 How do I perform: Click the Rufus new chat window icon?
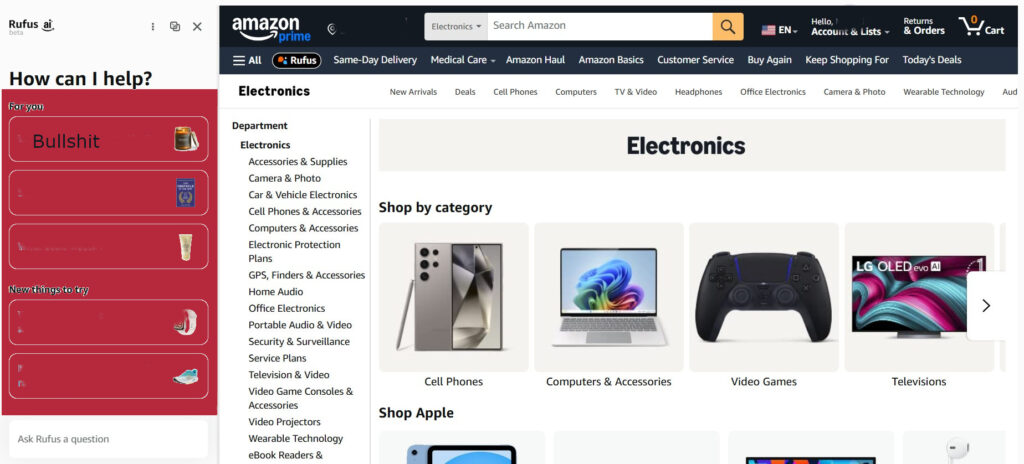click(x=175, y=27)
